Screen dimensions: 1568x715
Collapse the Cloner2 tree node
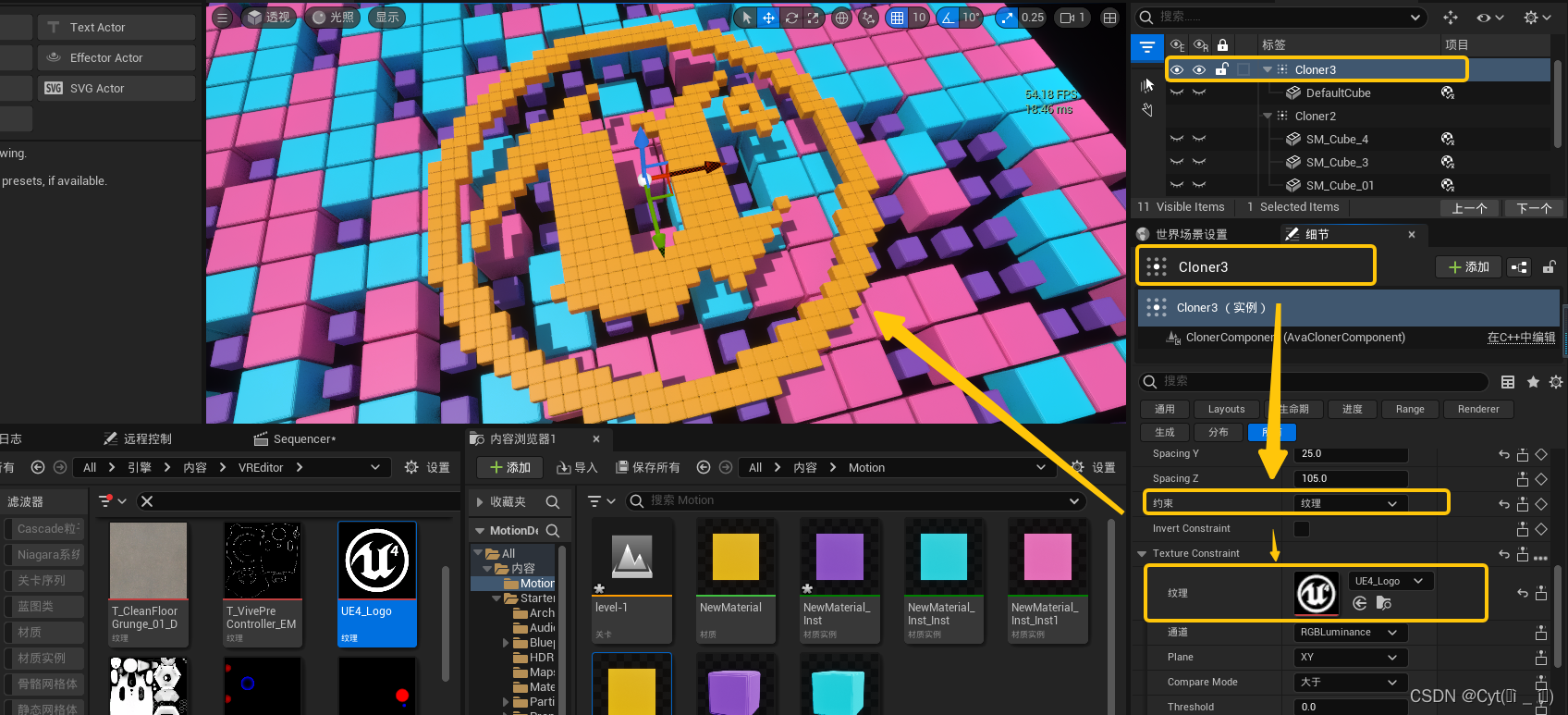pyautogui.click(x=1268, y=116)
